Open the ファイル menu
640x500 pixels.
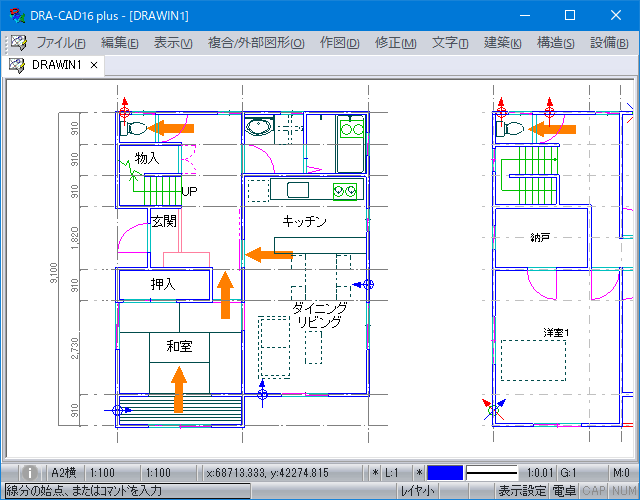coord(61,43)
